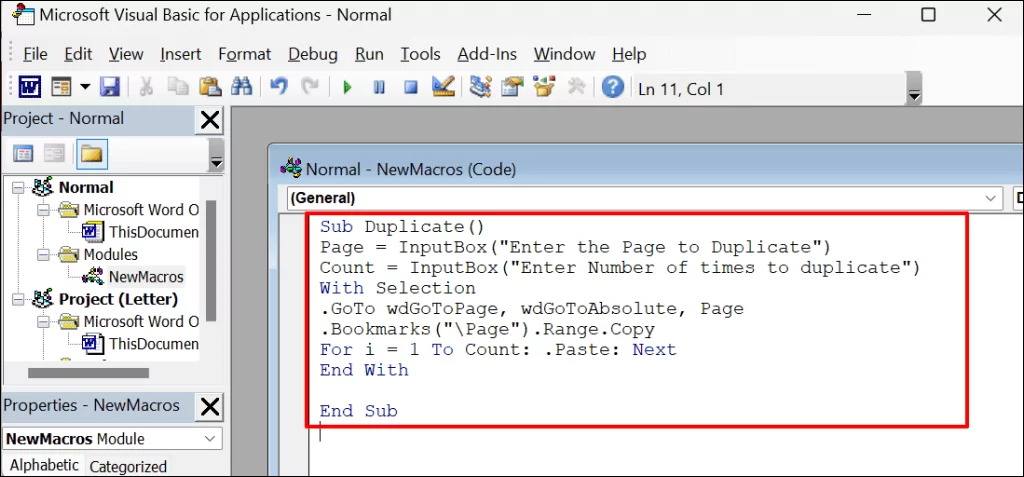Switch to the Categorized tab
The width and height of the screenshot is (1024, 477).
tap(128, 467)
